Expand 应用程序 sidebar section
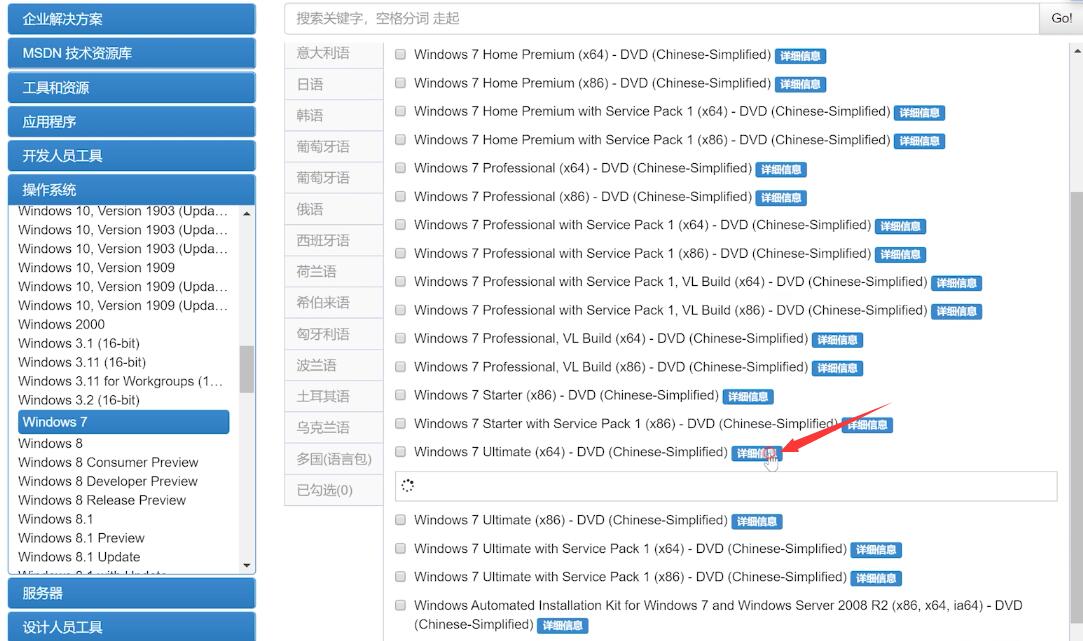The image size is (1083, 641). tap(131, 122)
